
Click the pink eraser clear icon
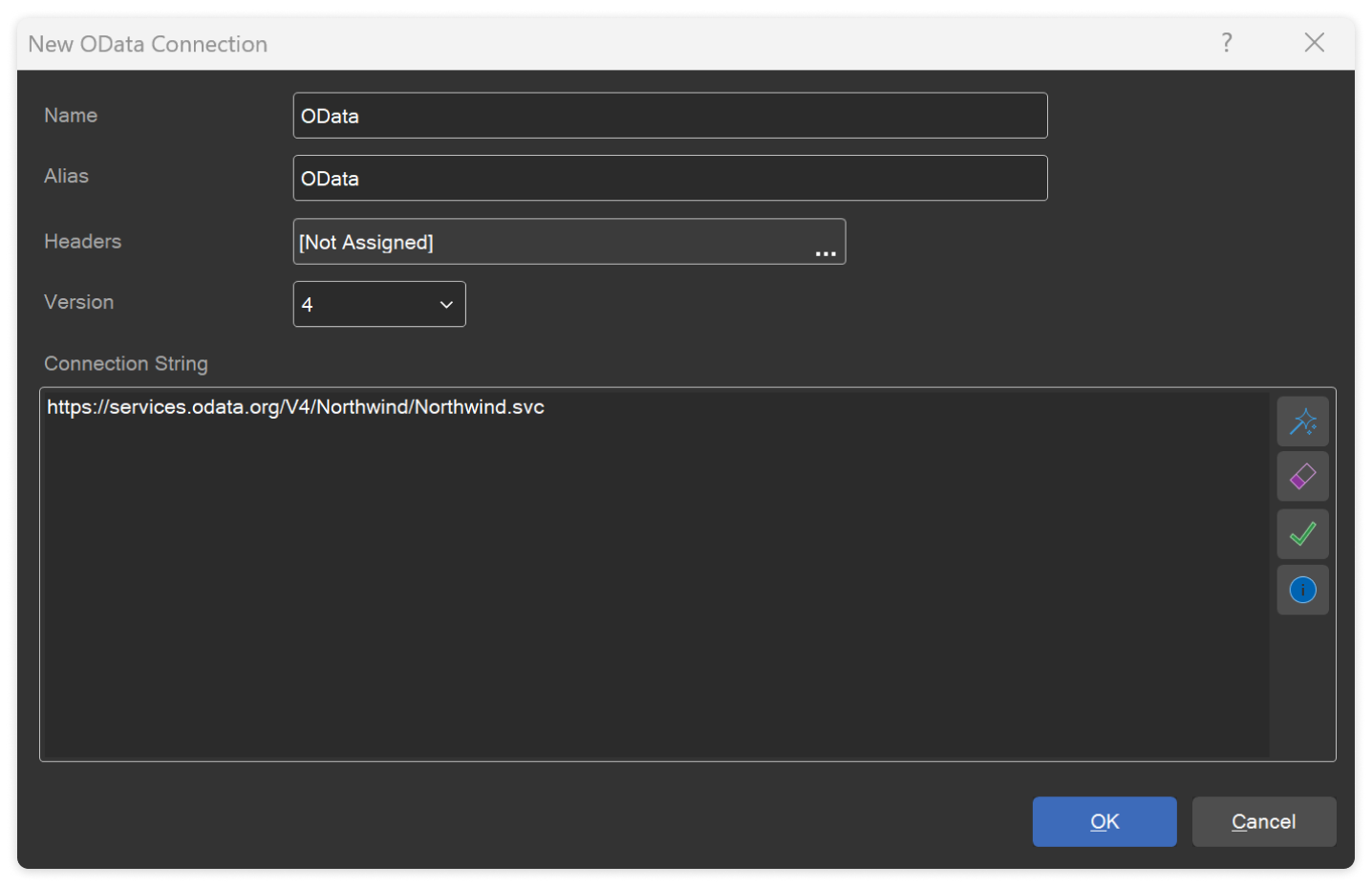tap(1302, 477)
